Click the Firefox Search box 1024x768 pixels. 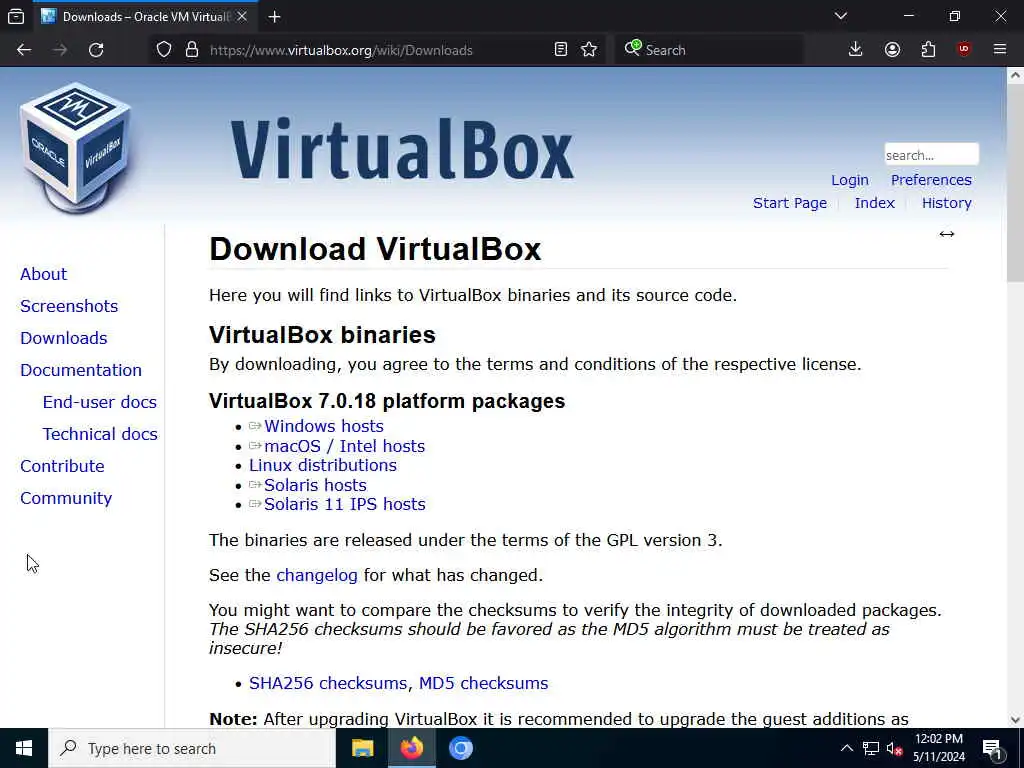point(709,50)
